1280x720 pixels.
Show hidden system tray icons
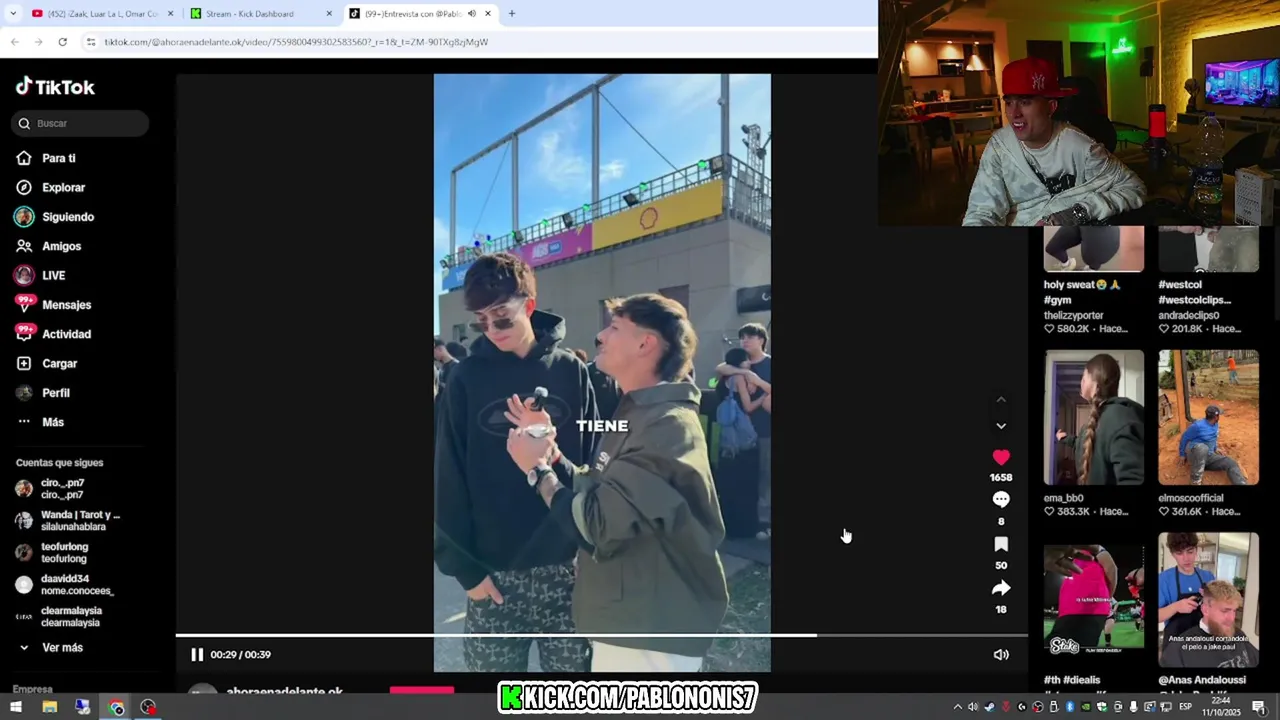coord(957,708)
